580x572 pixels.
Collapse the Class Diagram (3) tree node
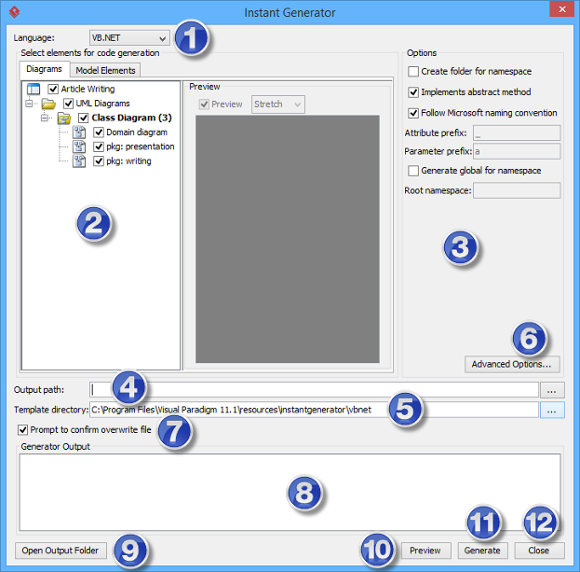coord(44,118)
